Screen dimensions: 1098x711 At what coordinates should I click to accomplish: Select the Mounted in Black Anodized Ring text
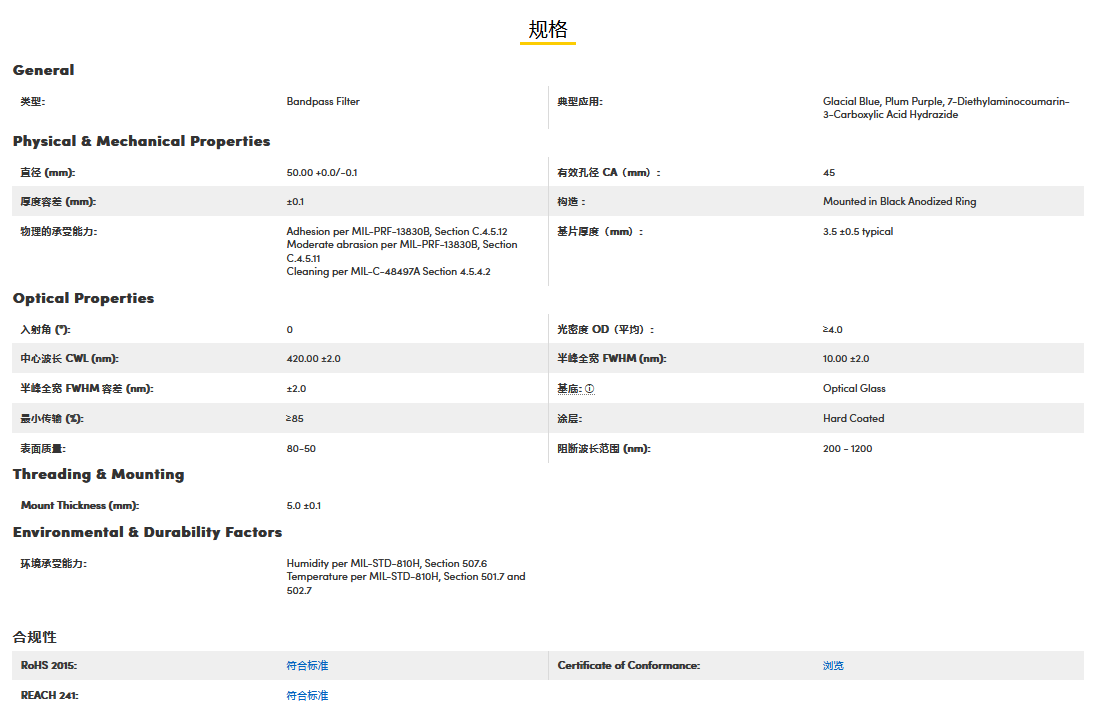point(899,202)
